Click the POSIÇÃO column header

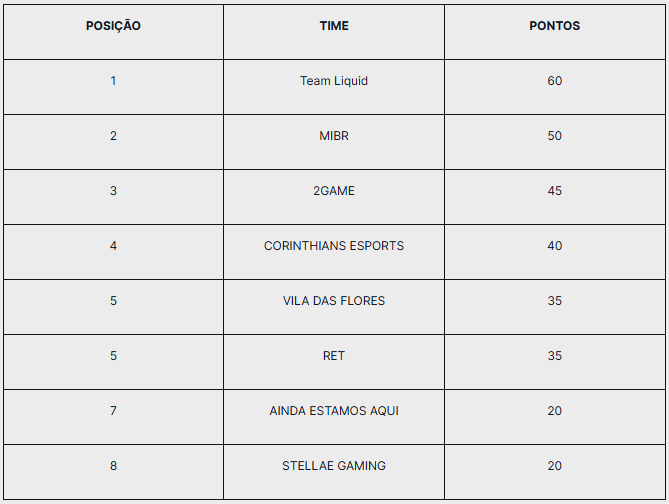[113, 26]
